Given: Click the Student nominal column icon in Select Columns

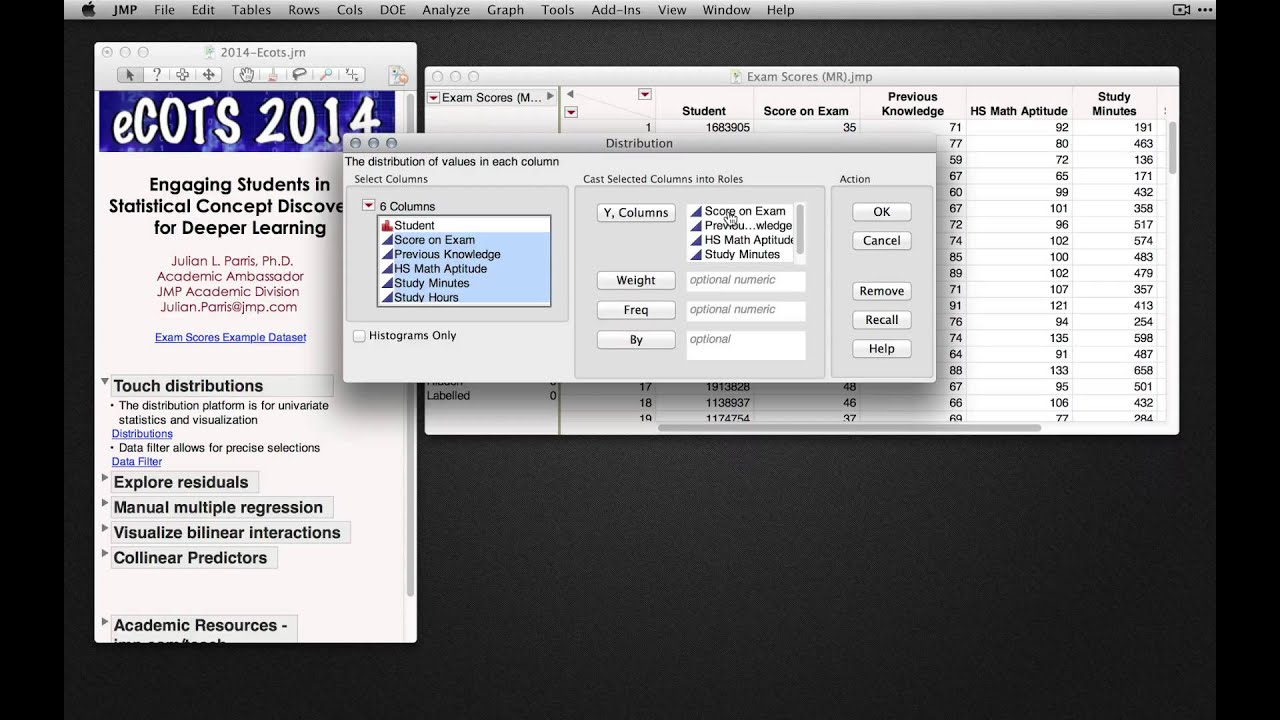Looking at the screenshot, I should (387, 226).
